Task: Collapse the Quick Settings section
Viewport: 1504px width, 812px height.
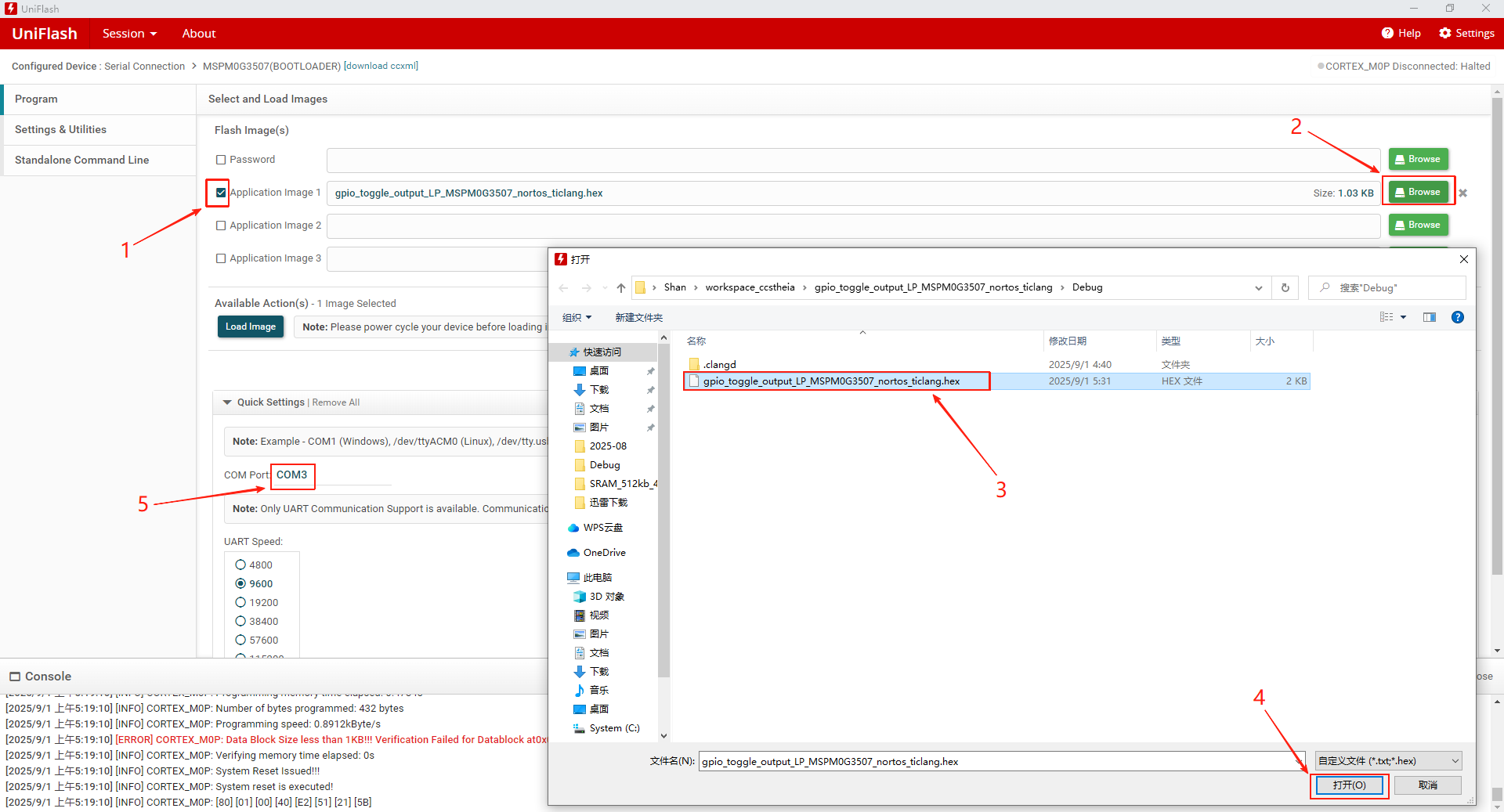Action: [227, 402]
